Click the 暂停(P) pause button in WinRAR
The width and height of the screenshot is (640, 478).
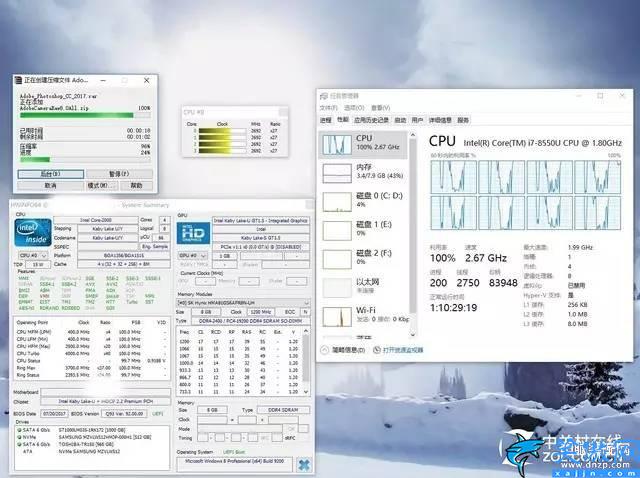click(119, 174)
